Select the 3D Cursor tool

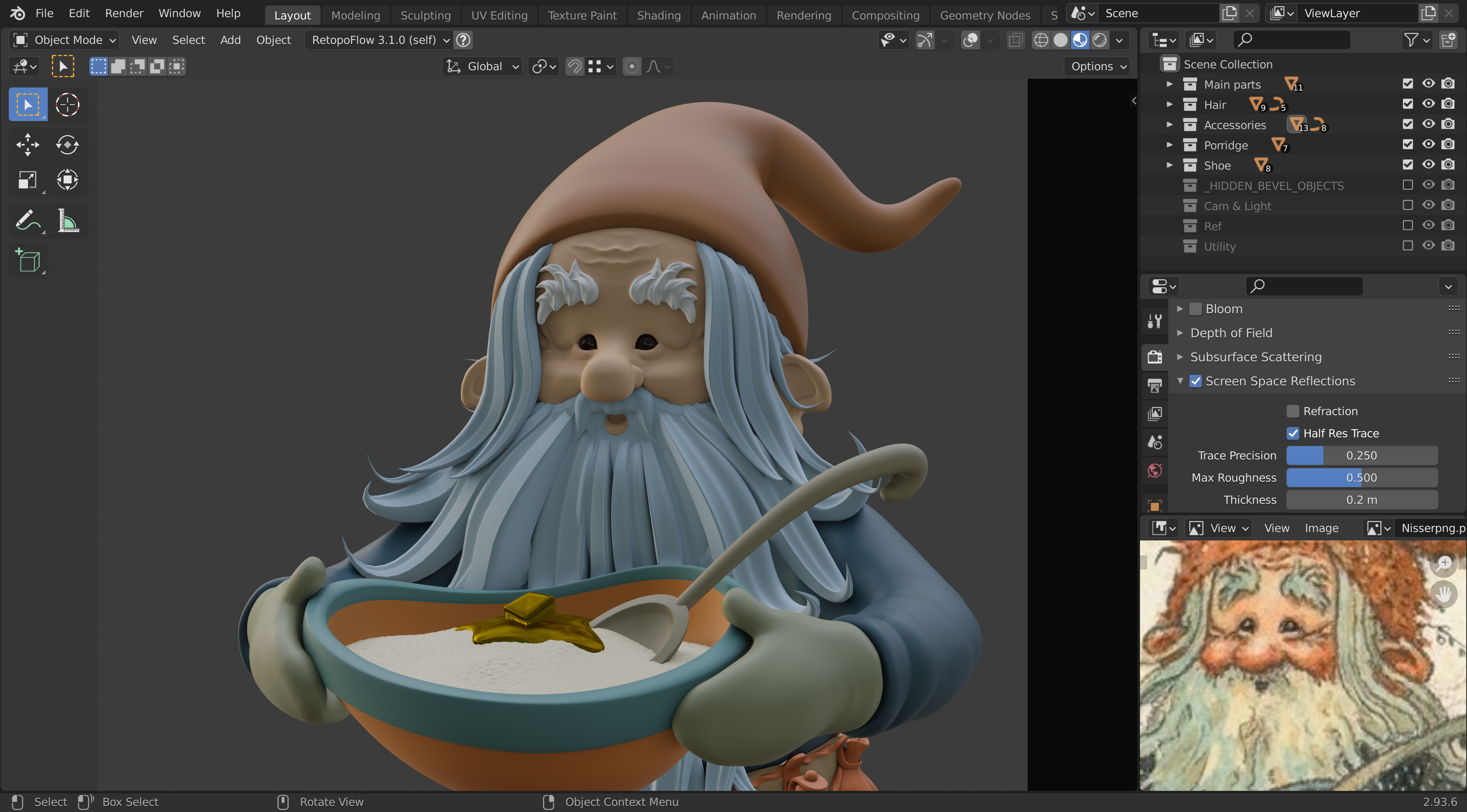[x=67, y=105]
